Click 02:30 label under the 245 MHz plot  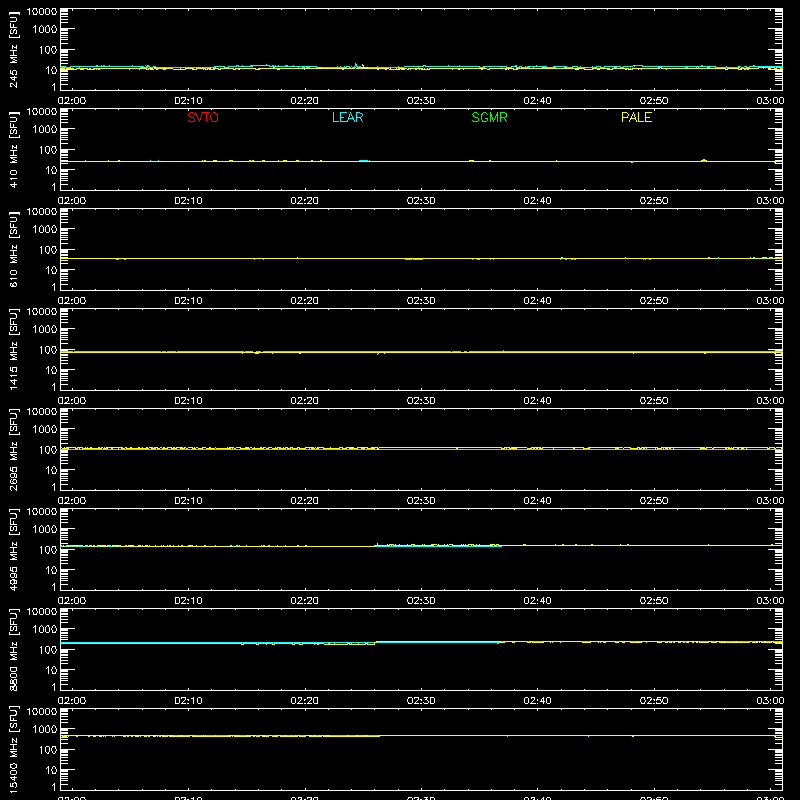421,101
